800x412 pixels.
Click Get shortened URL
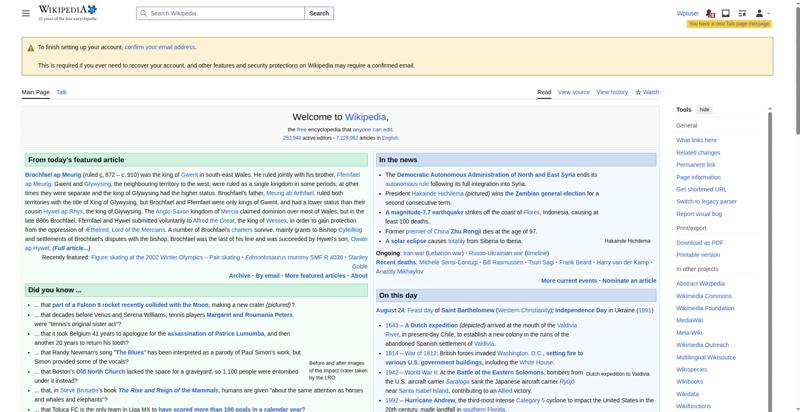click(x=701, y=189)
